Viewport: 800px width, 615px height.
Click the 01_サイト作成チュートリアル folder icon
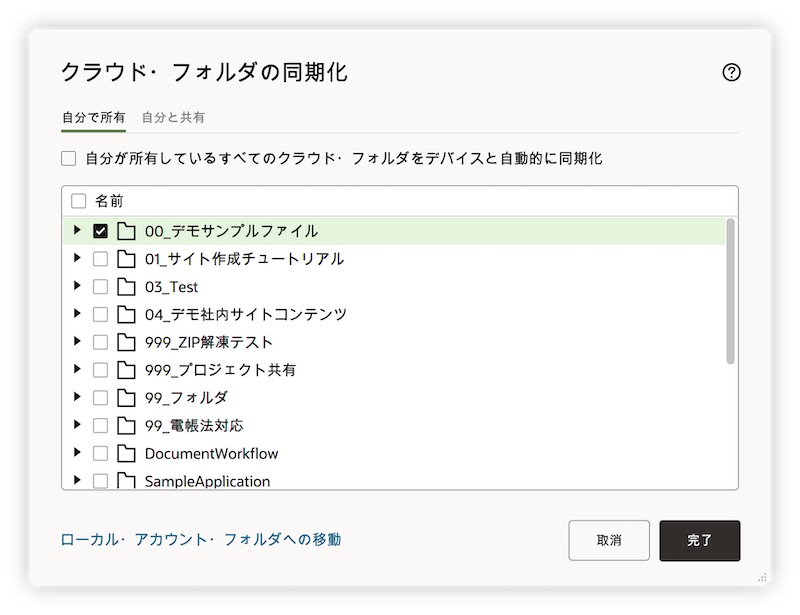point(126,259)
